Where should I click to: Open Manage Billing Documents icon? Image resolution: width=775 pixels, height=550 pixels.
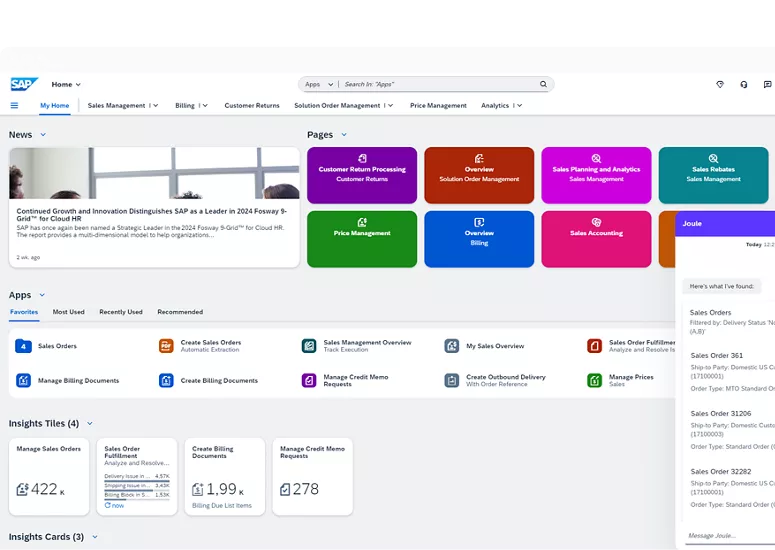[23, 381]
